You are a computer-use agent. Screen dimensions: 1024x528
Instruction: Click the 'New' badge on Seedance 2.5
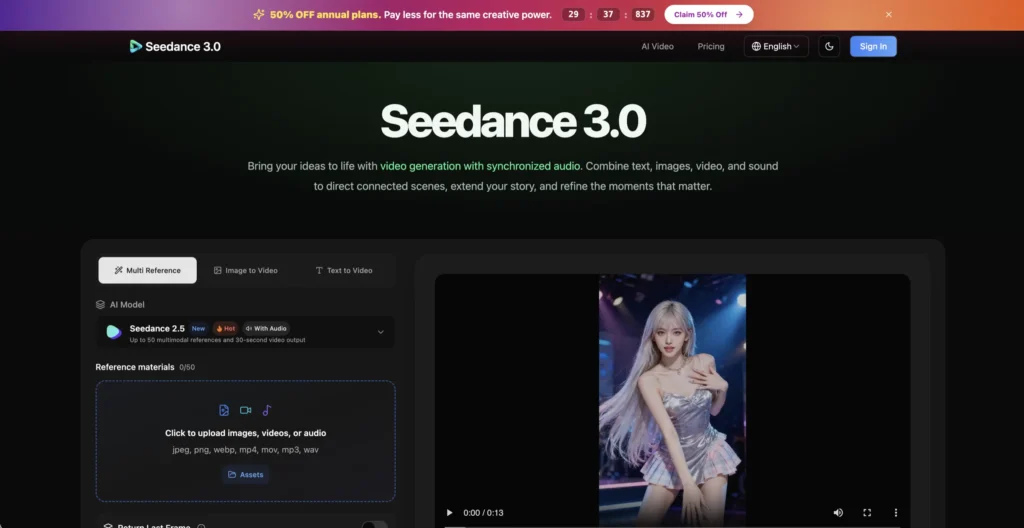click(199, 328)
